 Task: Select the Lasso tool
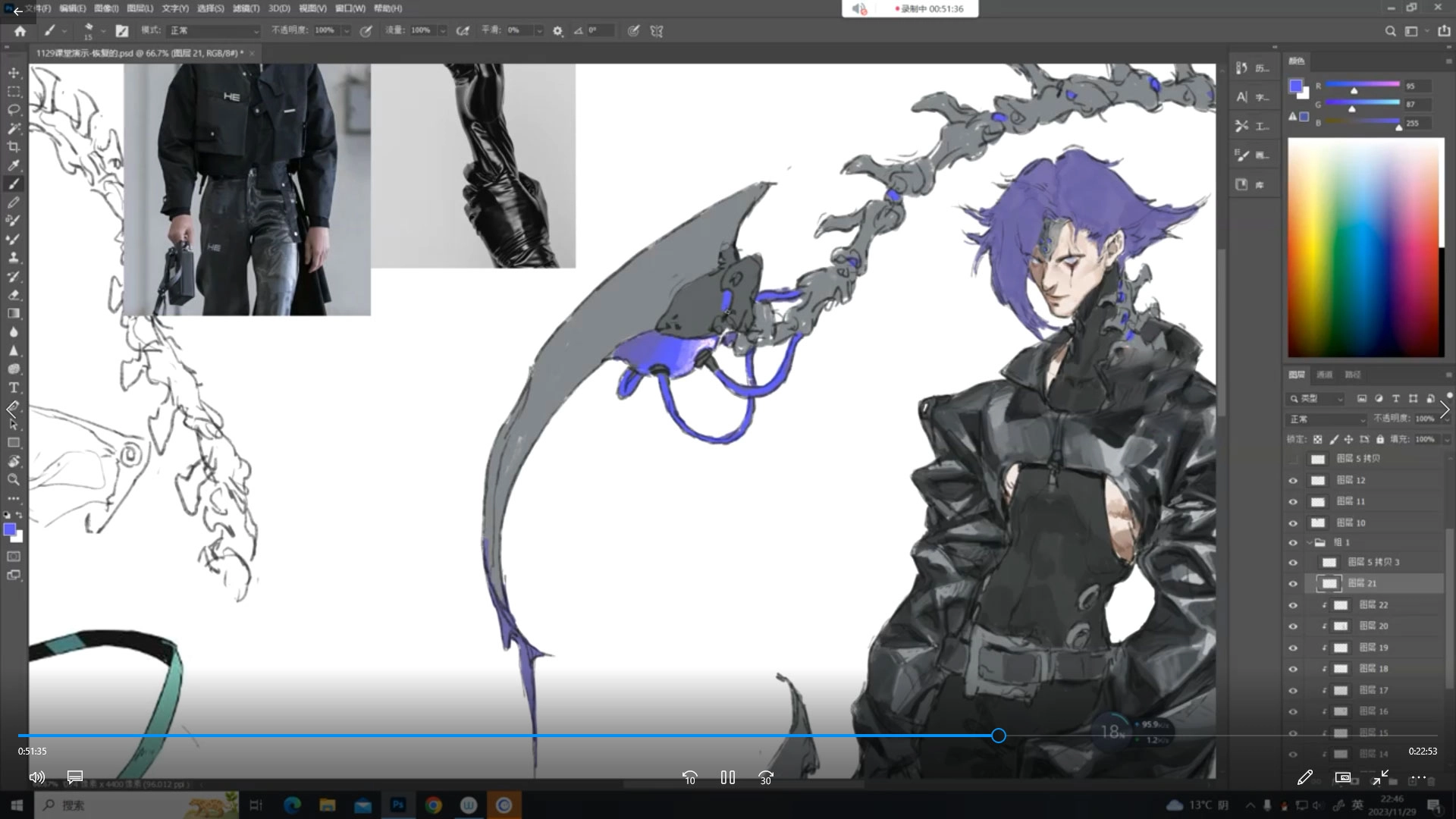tap(14, 110)
